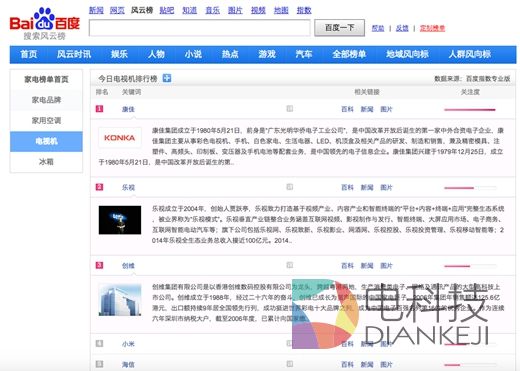Viewport: 520px width, 371px height.
Task: Click the 关注度 bar for 康佳
Action: [470, 109]
